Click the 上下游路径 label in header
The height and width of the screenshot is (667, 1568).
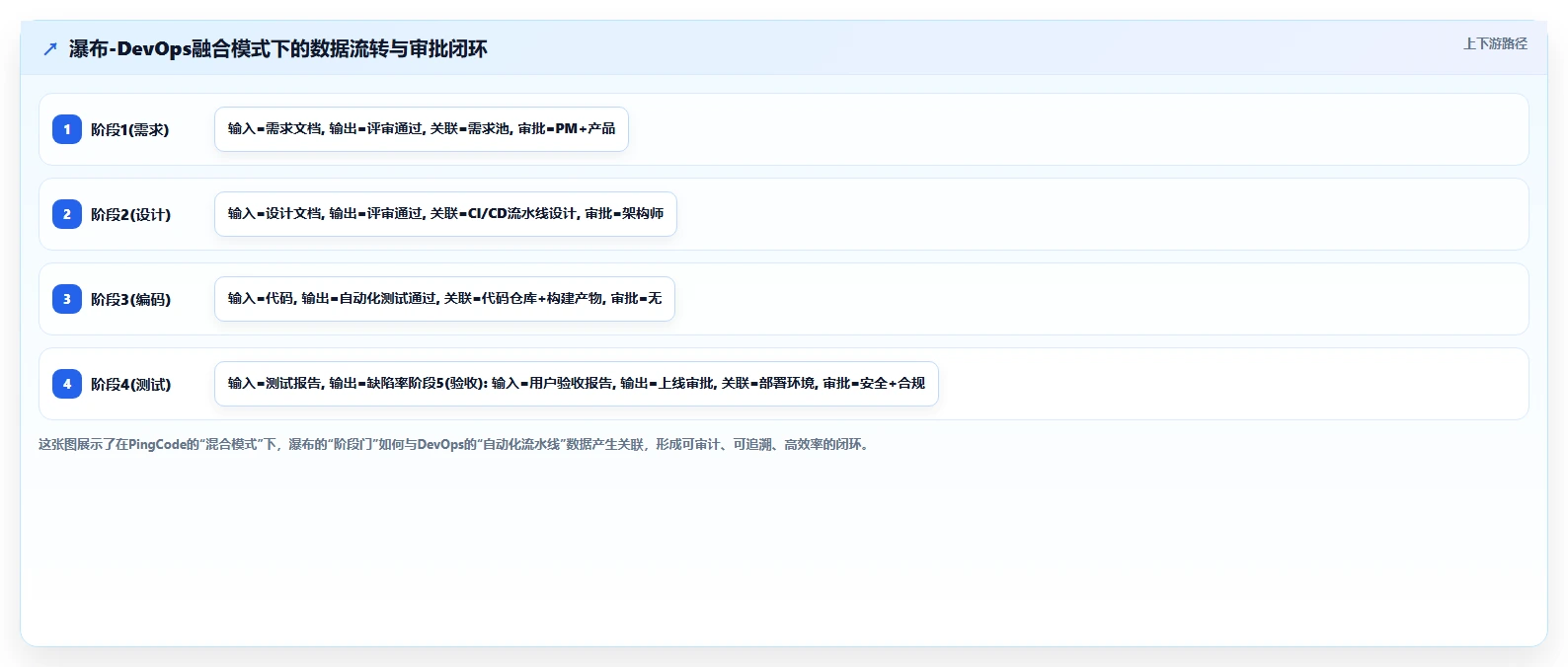pos(1495,43)
